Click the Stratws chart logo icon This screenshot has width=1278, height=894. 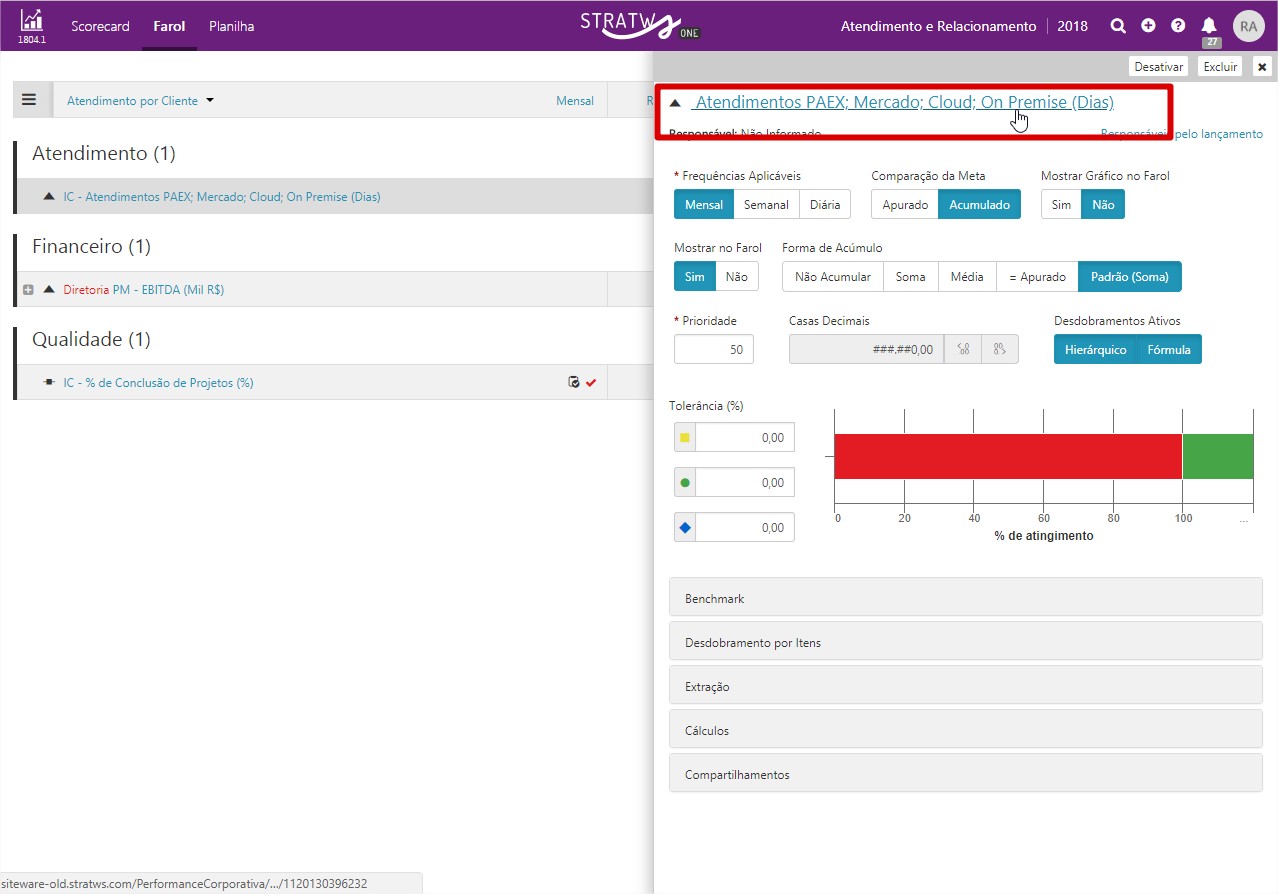pos(31,20)
